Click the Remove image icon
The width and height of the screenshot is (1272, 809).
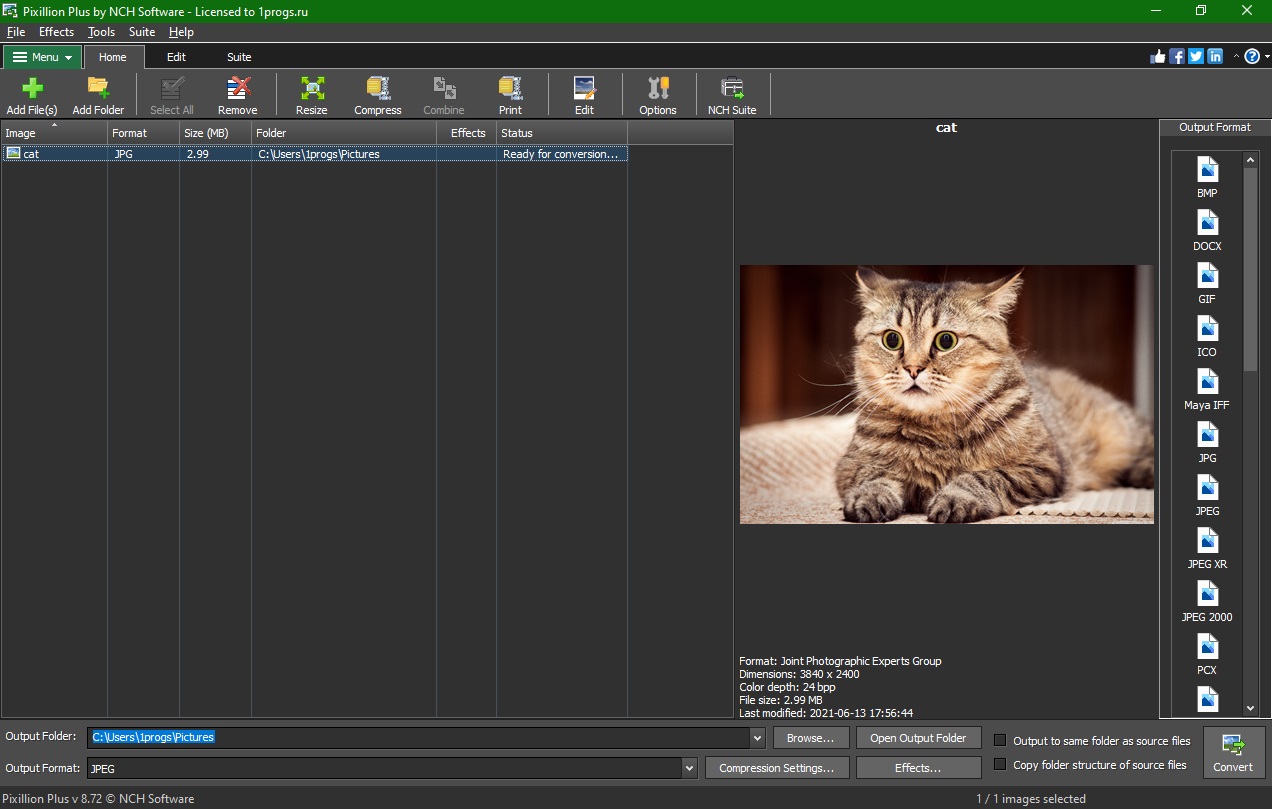click(237, 93)
